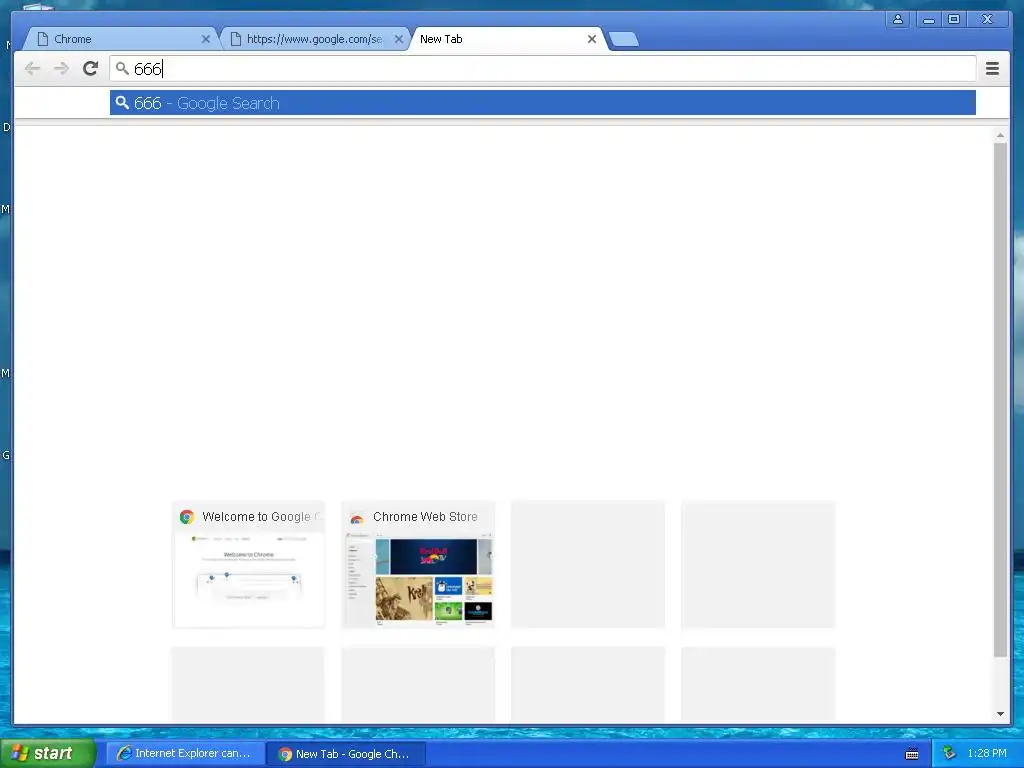This screenshot has width=1024, height=768.
Task: Select the 666 - Google Search suggestion
Action: [542, 103]
